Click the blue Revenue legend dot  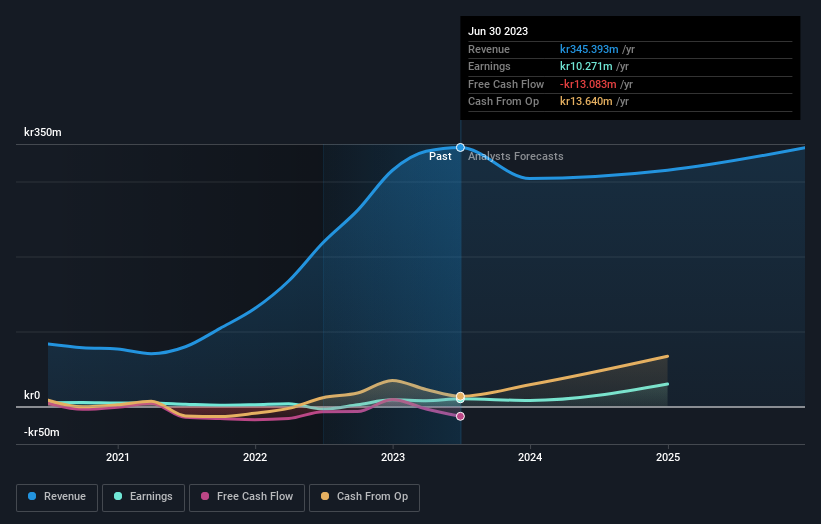tap(32, 496)
